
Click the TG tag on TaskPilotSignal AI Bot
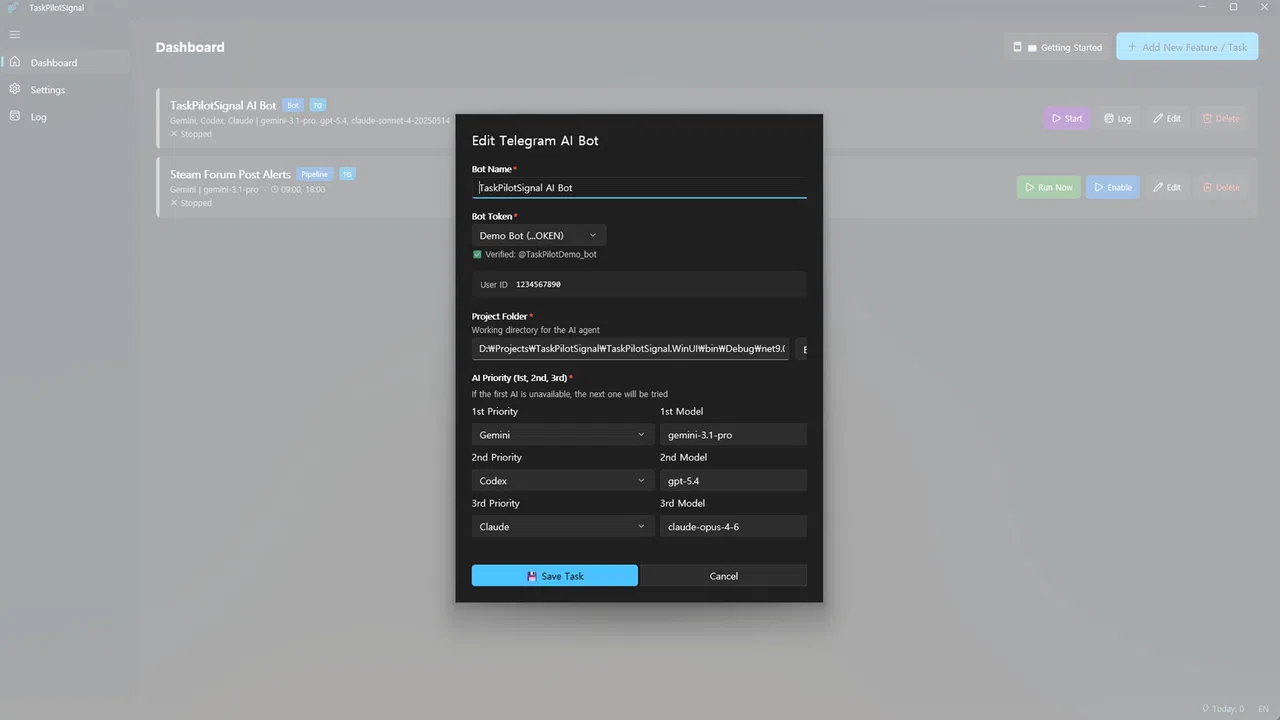(x=317, y=105)
